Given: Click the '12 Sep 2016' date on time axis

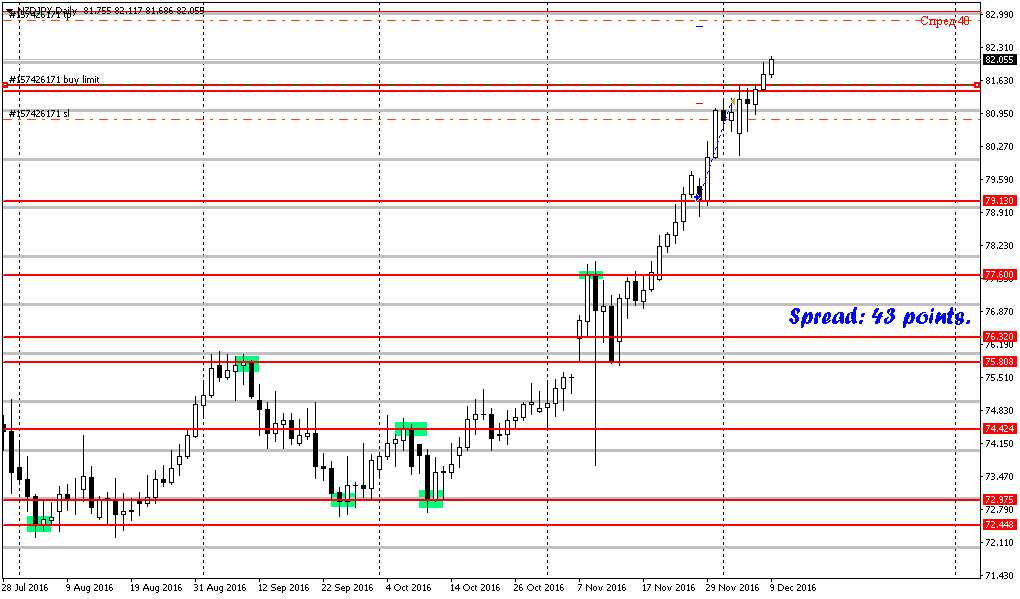Looking at the screenshot, I should [284, 587].
